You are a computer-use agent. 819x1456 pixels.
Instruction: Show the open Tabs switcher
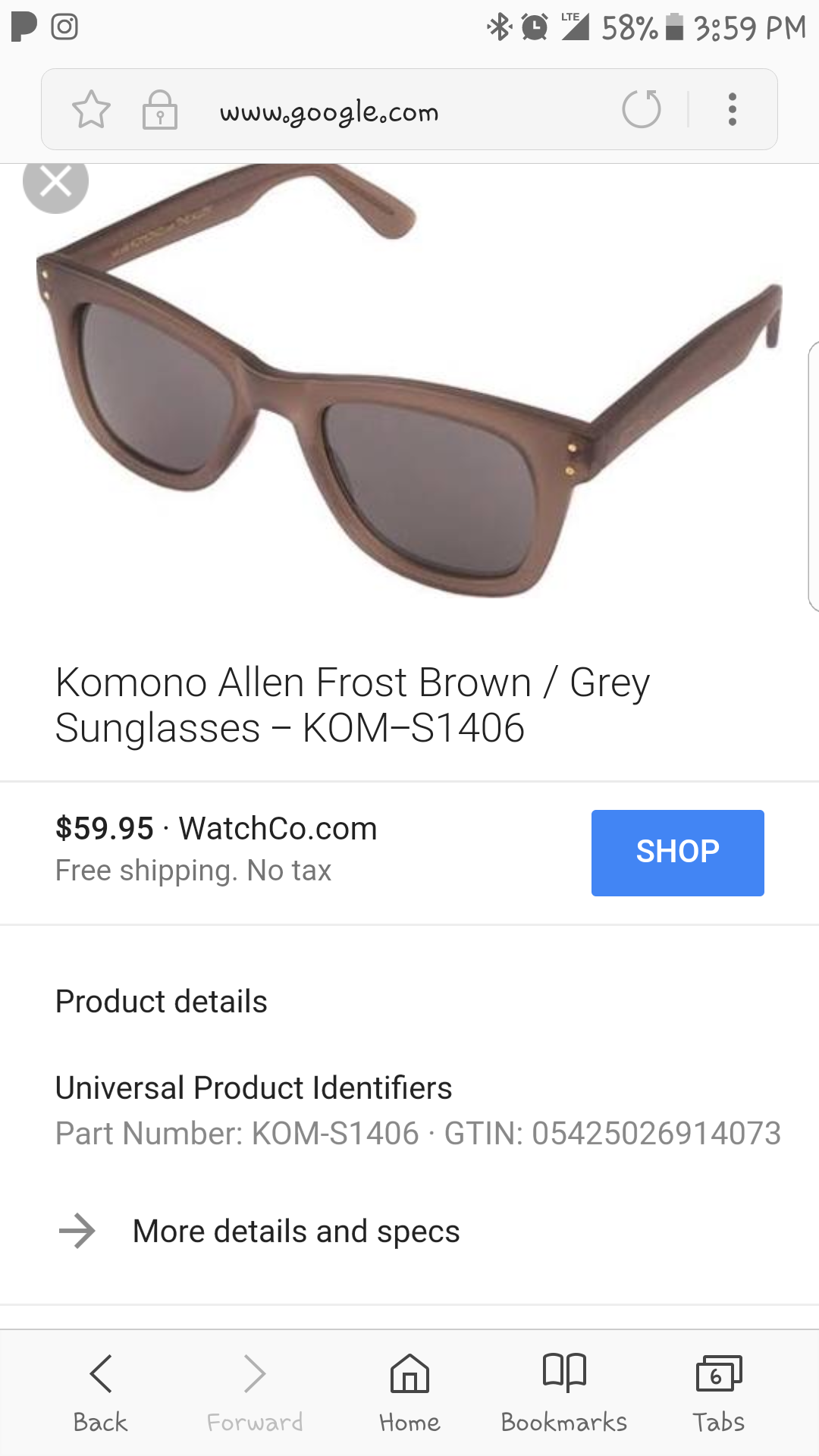click(x=719, y=1394)
